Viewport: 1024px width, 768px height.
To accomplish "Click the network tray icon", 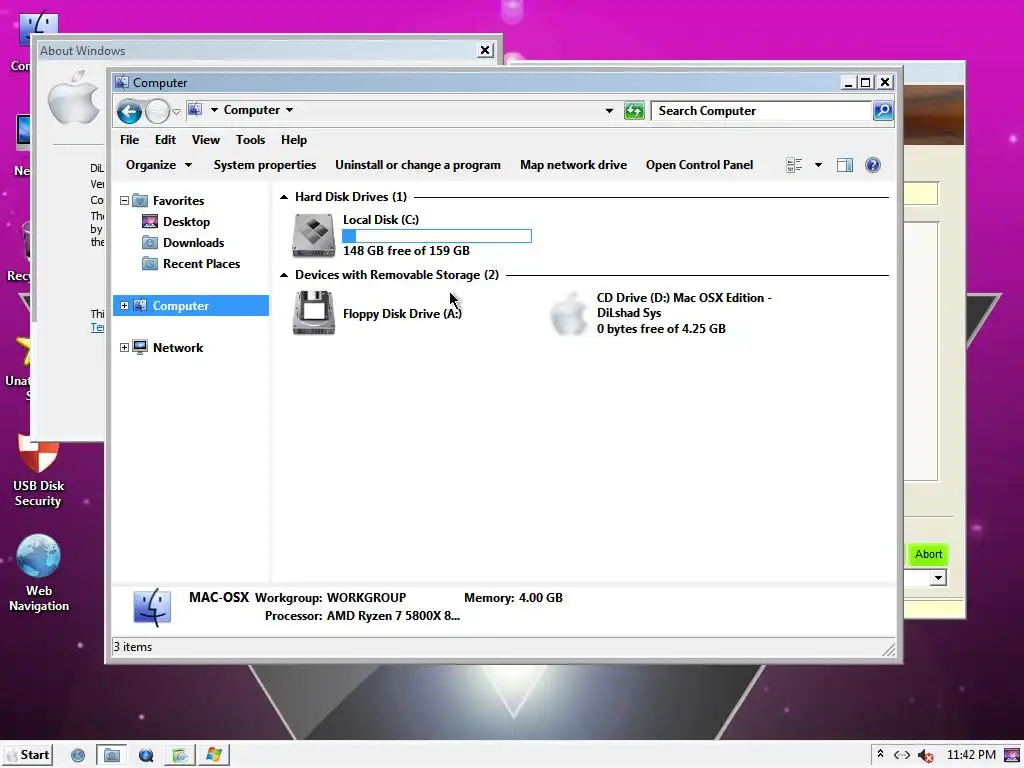I will click(x=902, y=755).
